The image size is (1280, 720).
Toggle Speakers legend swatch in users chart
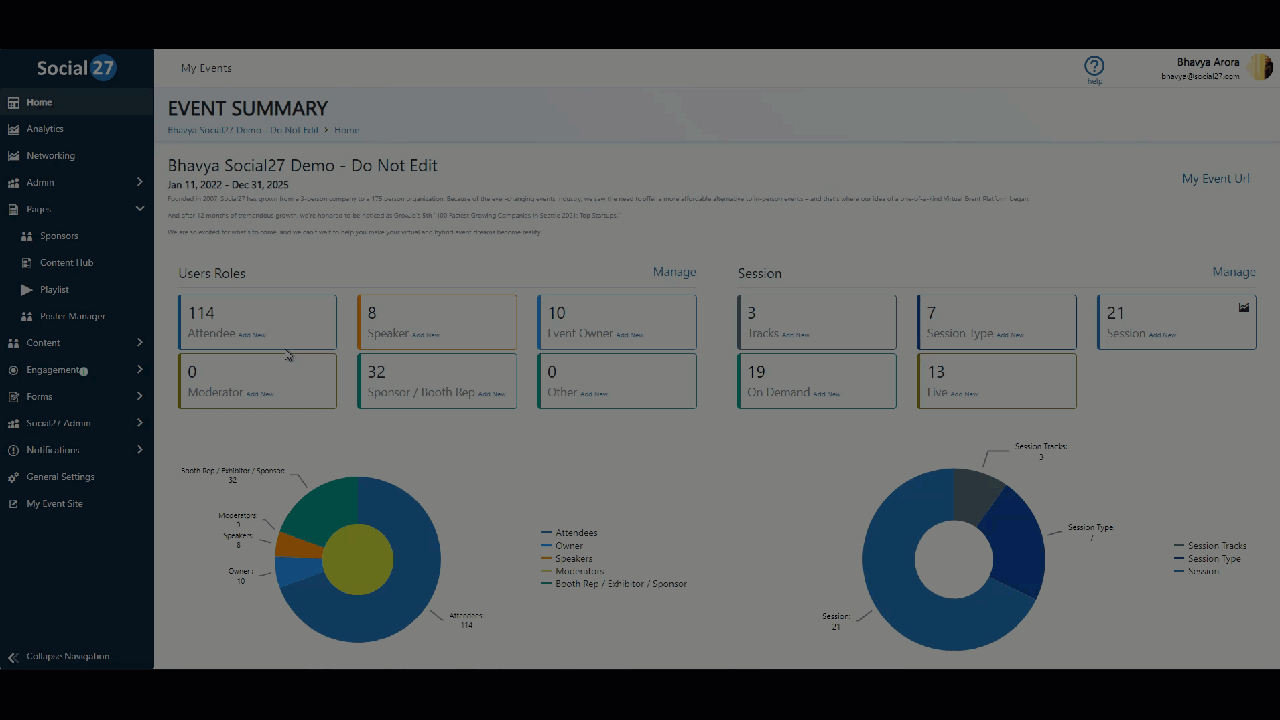click(x=546, y=559)
